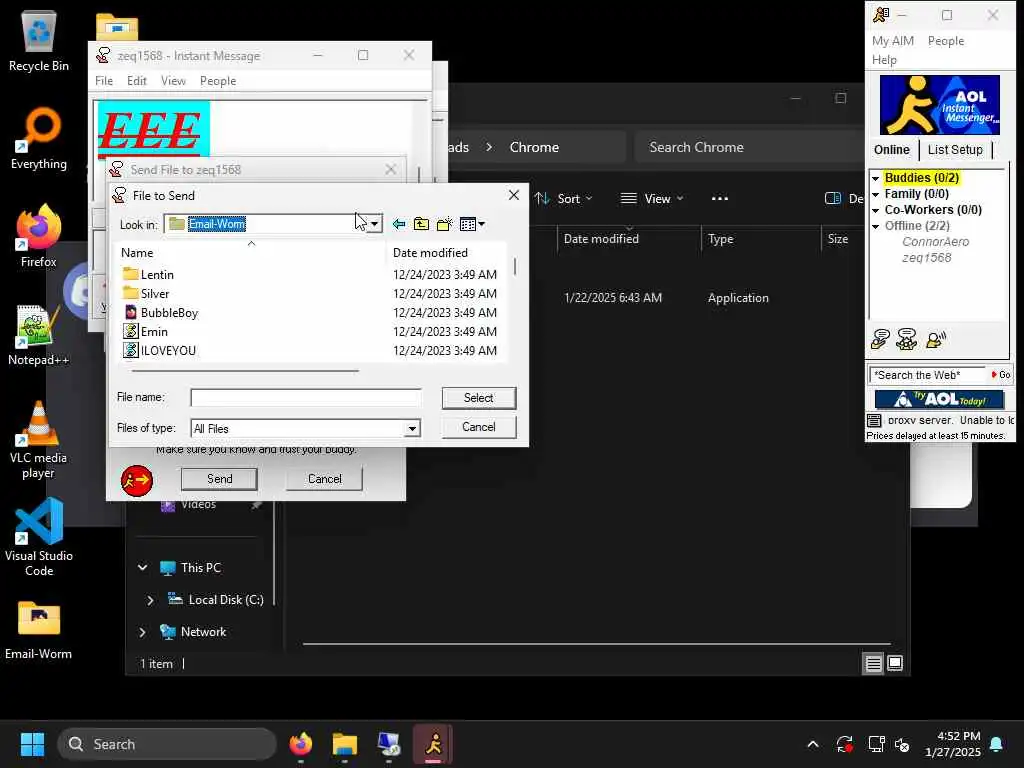Open the Look in folder dropdown

click(374, 224)
